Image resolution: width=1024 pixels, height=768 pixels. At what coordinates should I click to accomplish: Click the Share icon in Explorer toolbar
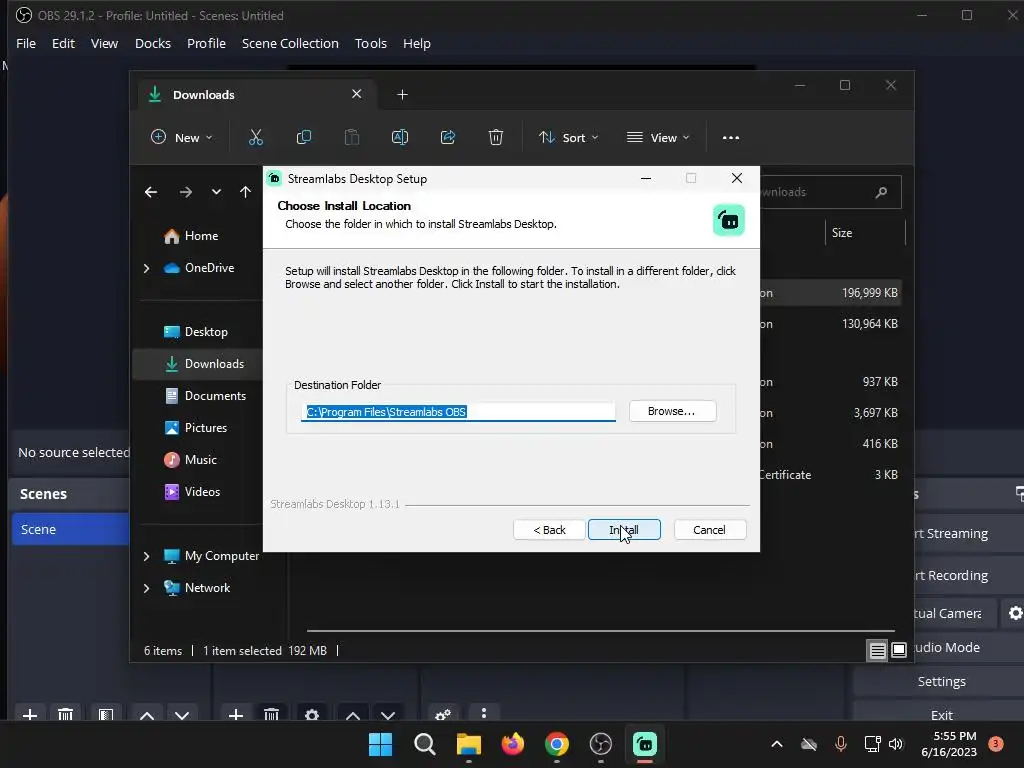pos(448,137)
